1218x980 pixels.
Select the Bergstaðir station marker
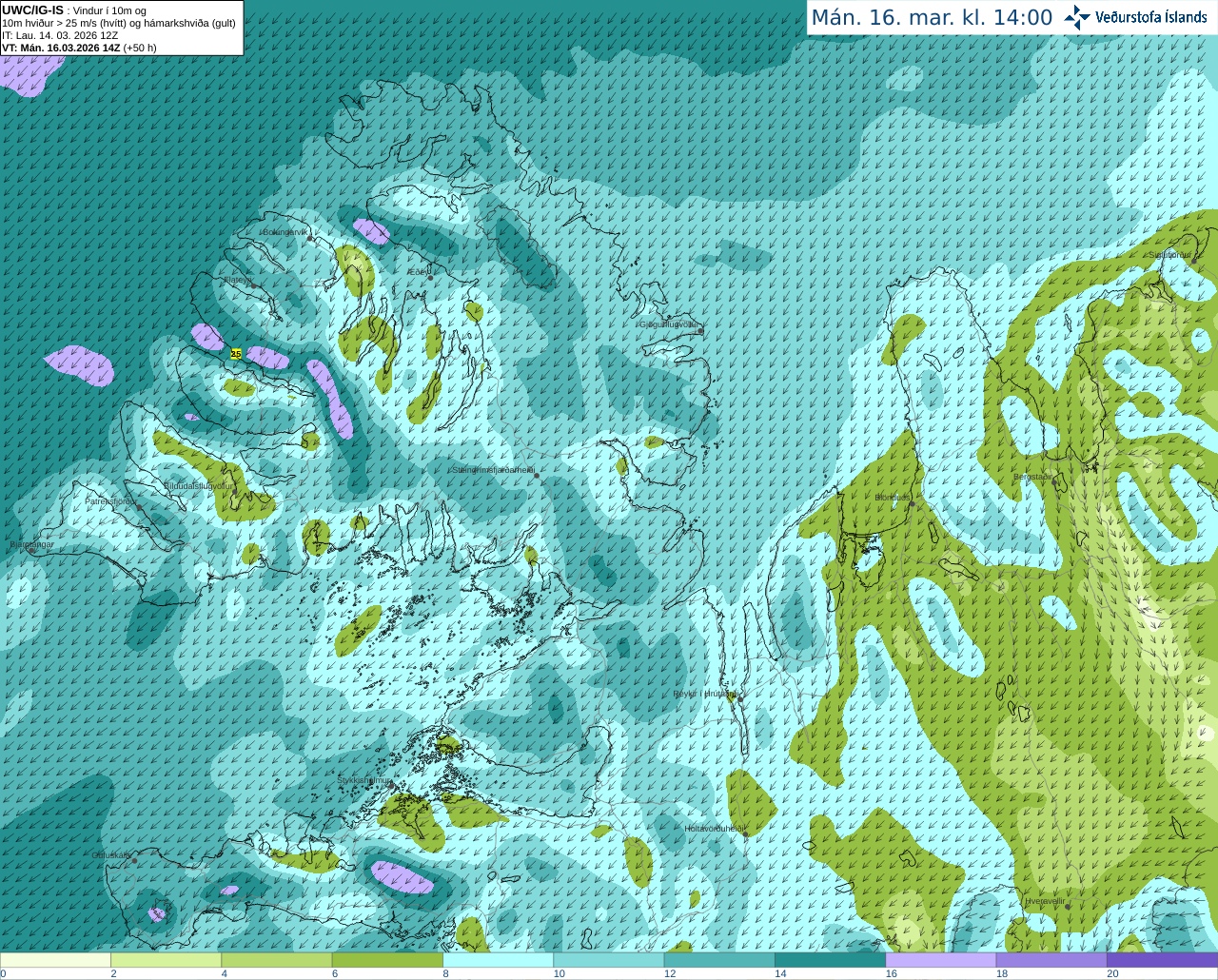point(1054,482)
